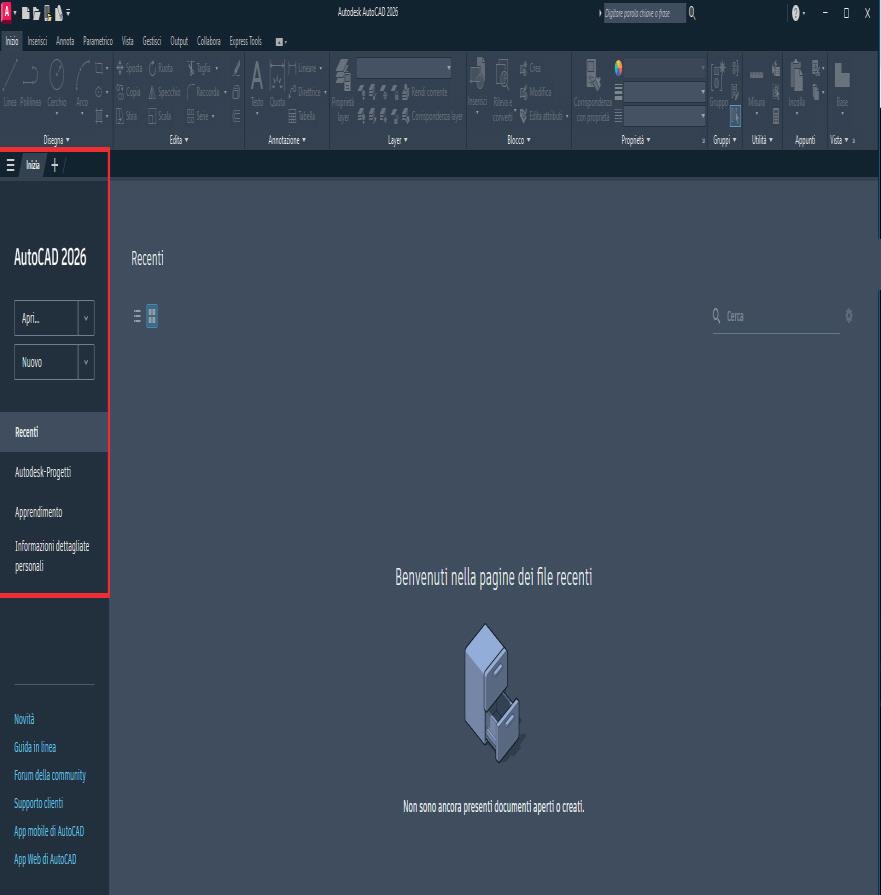The image size is (881, 895).
Task: Expand the Blocco panel
Action: (x=518, y=140)
